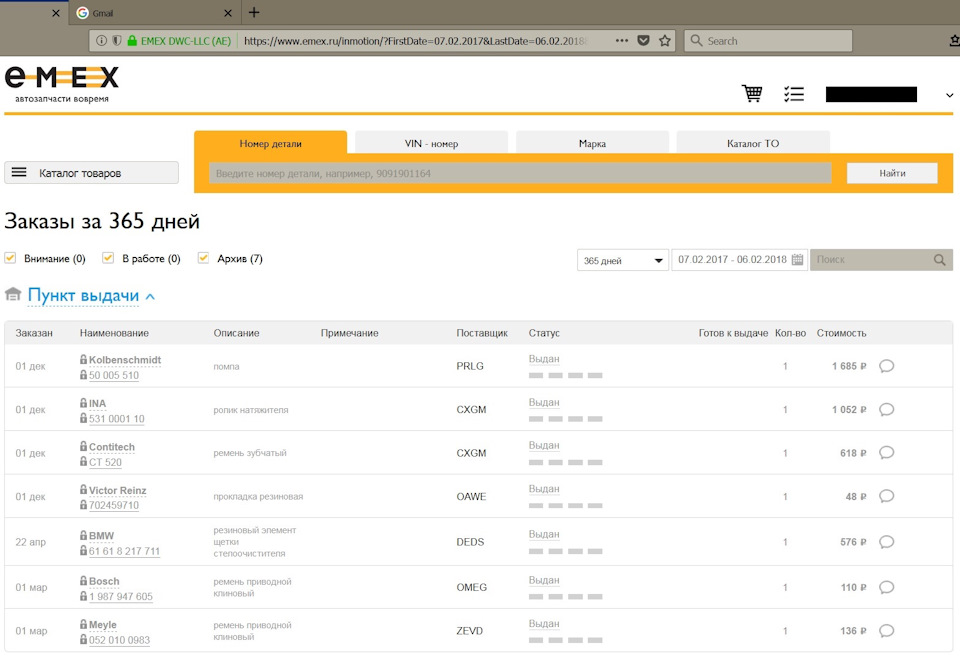
Task: Click Выдан status of ZEVD order
Action: click(x=544, y=623)
